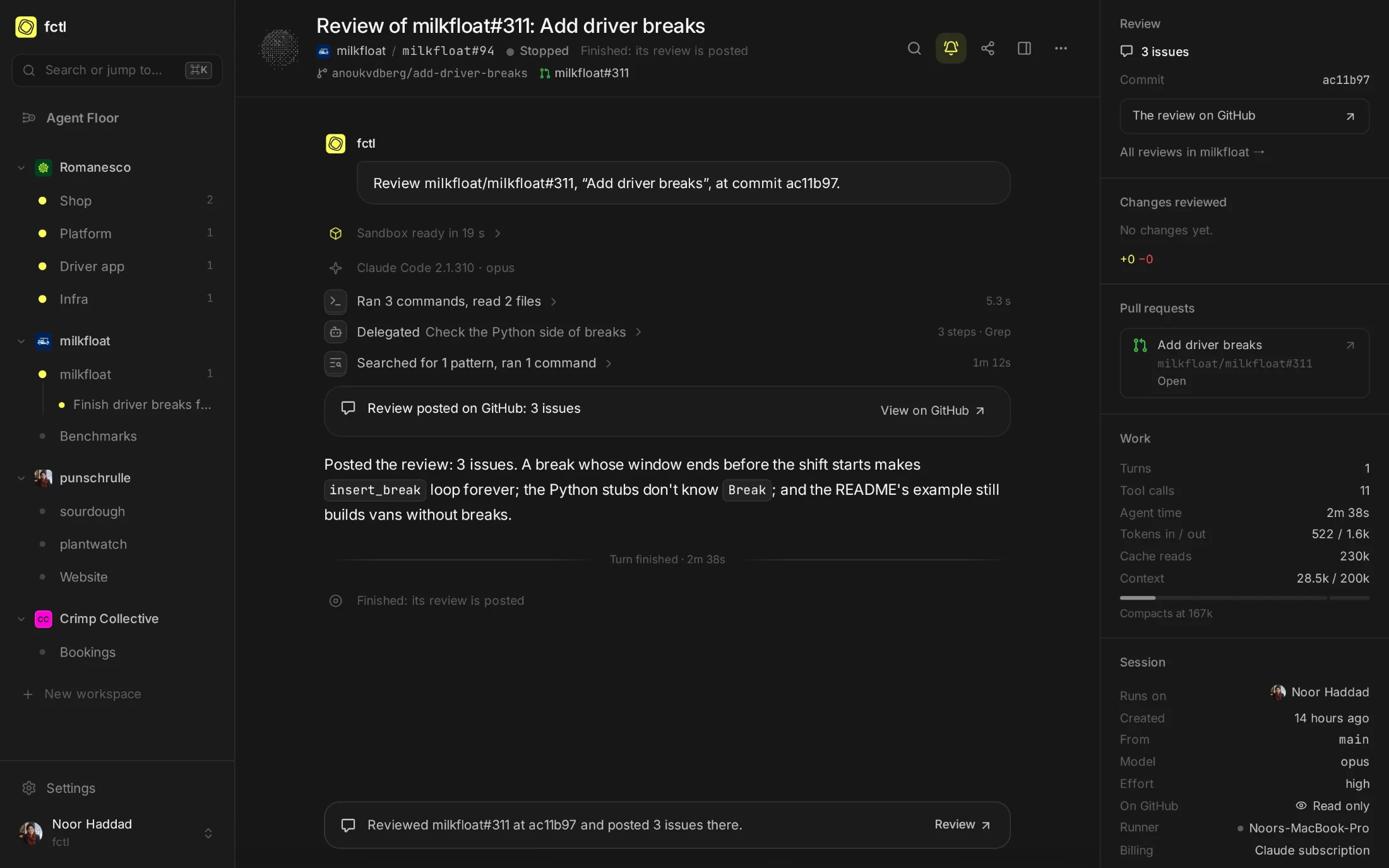Open the Noor Haddad account switcher
Image resolution: width=1389 pixels, height=868 pixels.
[117, 833]
